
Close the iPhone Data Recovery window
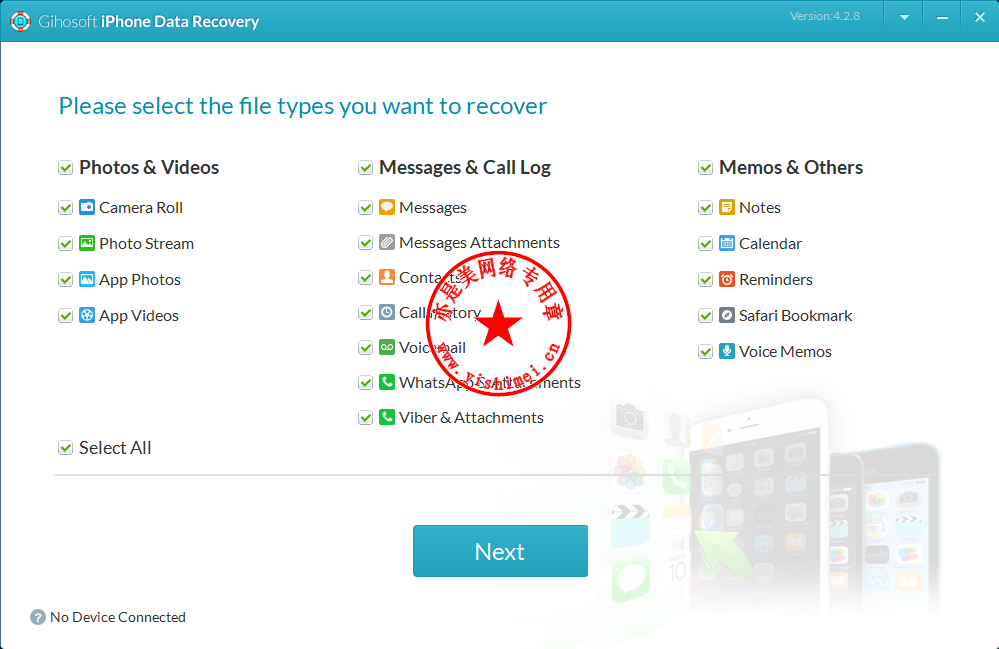tap(980, 18)
